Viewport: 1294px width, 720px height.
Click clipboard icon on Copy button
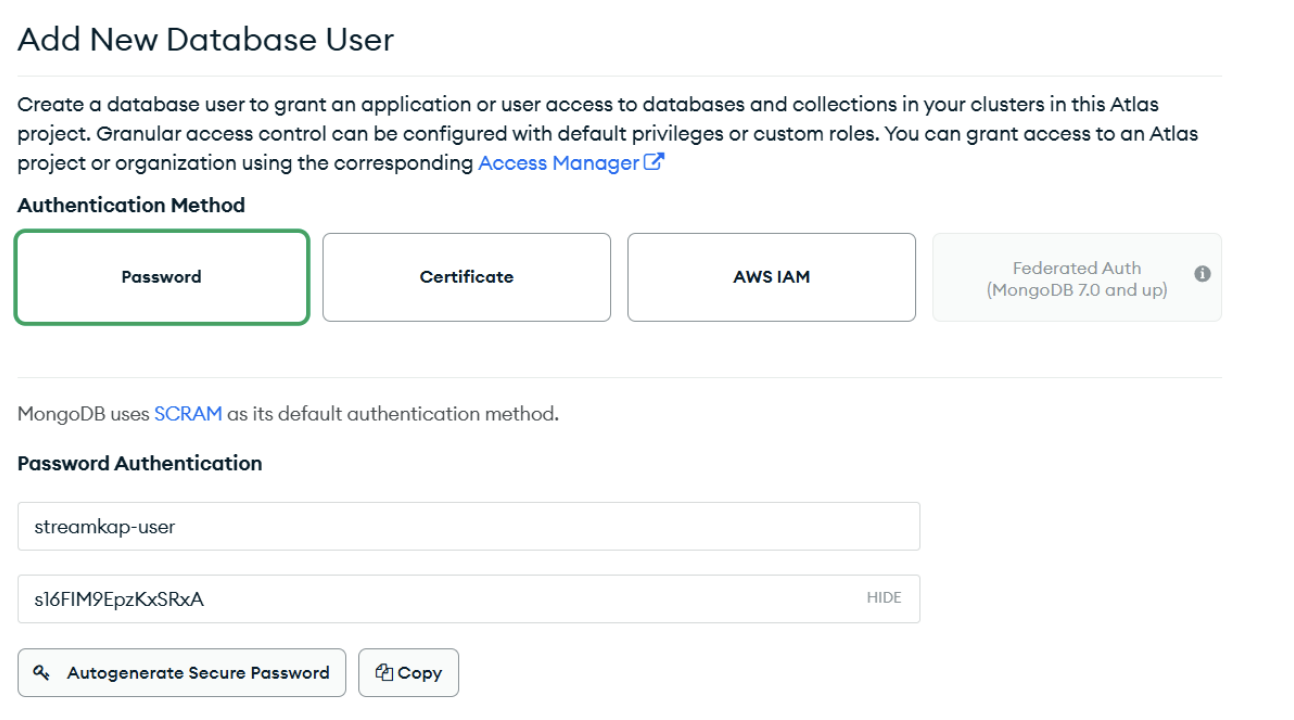pyautogui.click(x=384, y=673)
